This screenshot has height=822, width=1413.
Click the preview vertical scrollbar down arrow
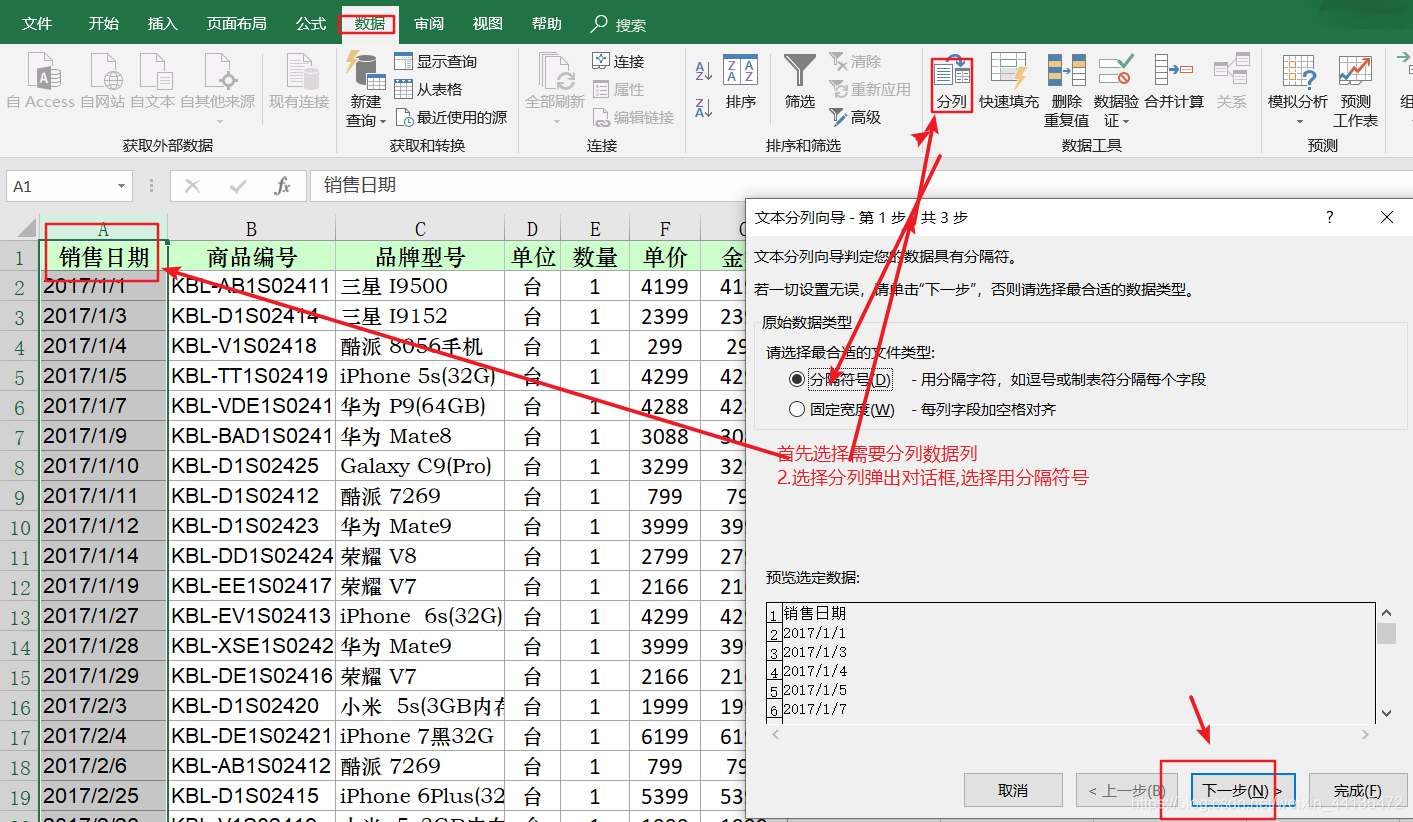pyautogui.click(x=1387, y=713)
